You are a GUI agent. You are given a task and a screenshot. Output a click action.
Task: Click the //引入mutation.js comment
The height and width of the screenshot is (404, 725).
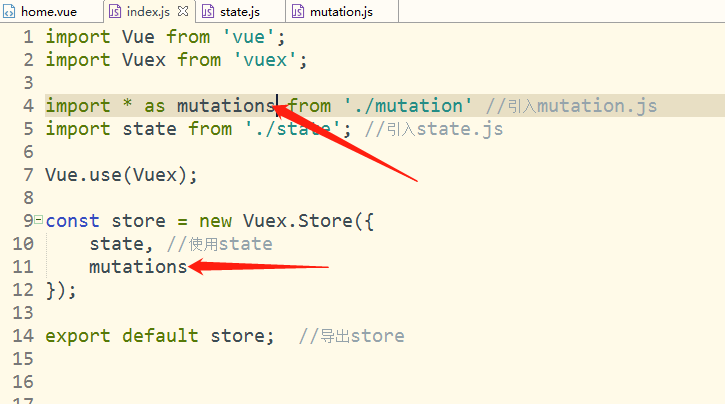[571, 106]
